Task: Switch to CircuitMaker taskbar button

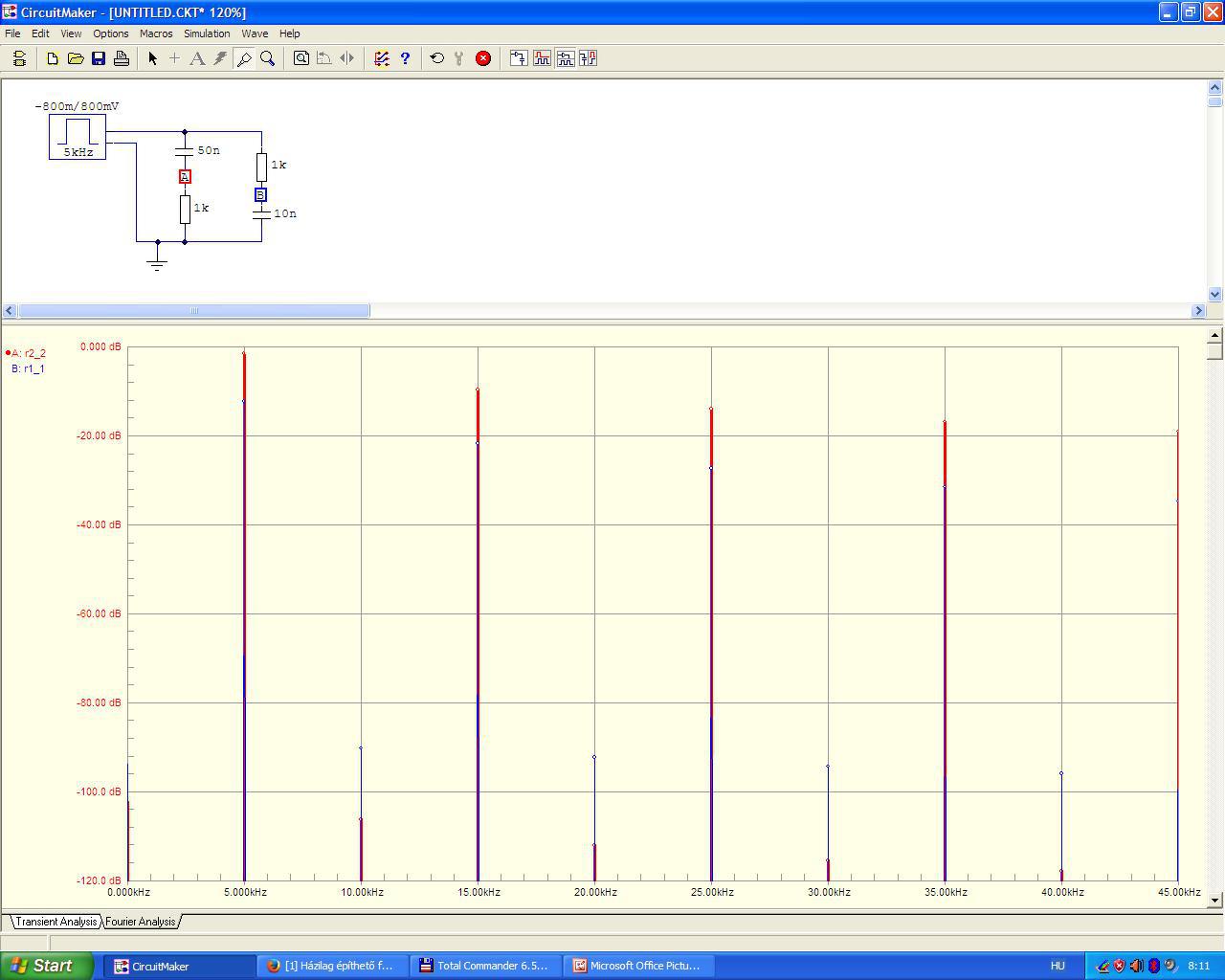Action: [x=179, y=966]
